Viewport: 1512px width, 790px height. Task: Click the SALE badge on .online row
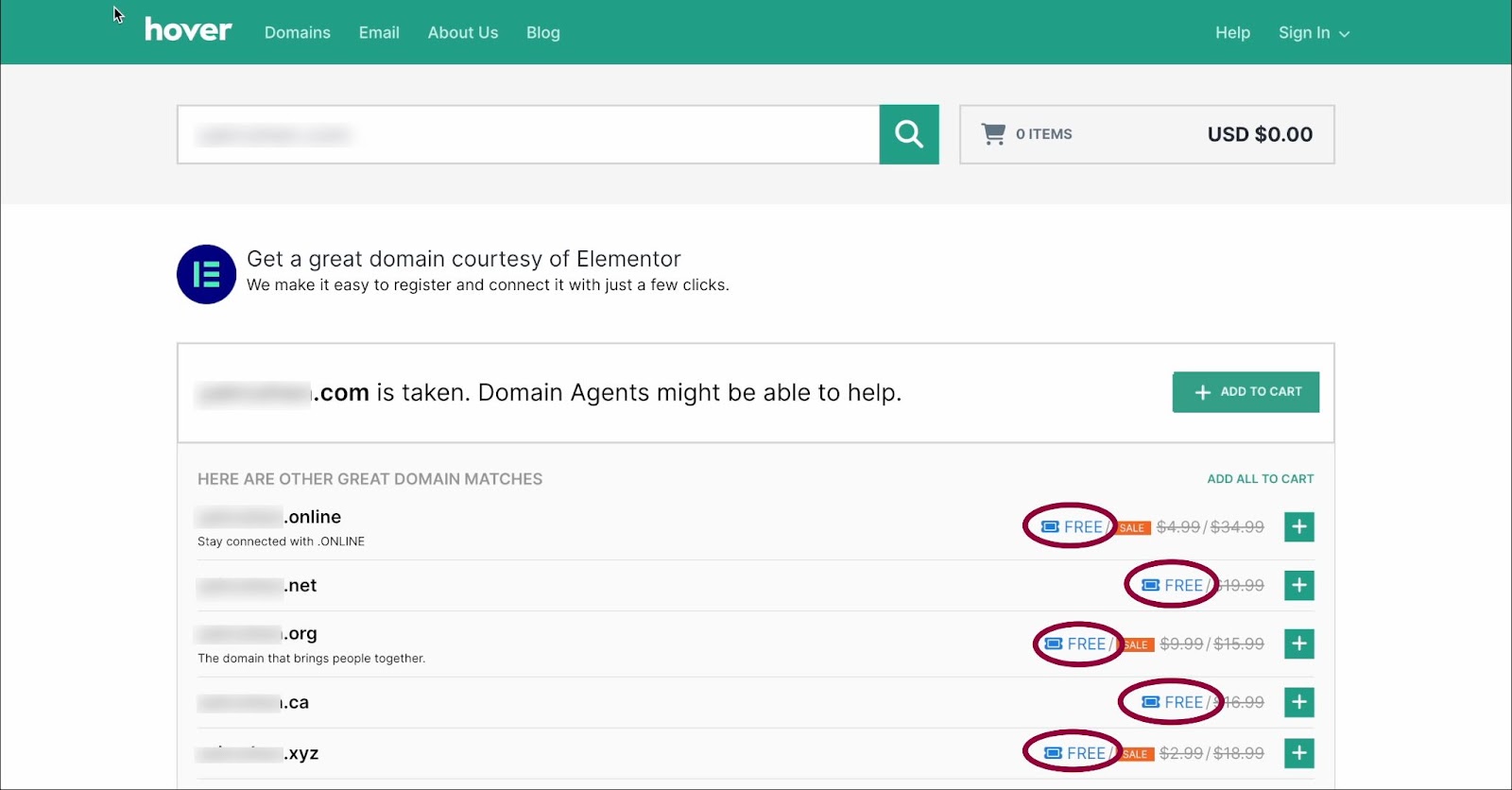(1133, 528)
